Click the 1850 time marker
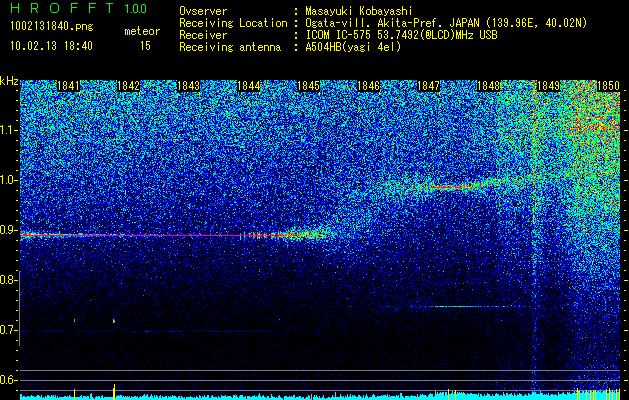The width and height of the screenshot is (629, 400). (x=609, y=86)
